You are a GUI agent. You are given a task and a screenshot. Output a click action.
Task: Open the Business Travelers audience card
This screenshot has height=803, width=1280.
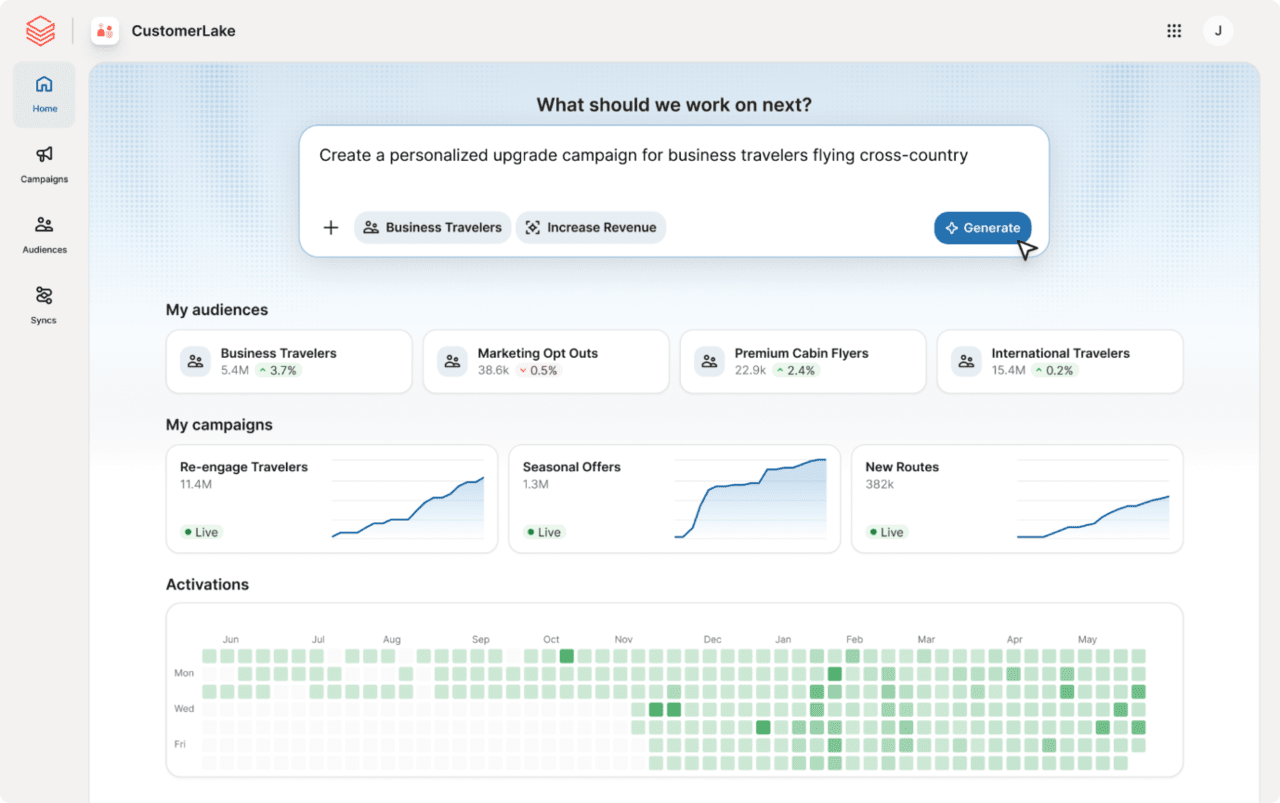tap(289, 361)
